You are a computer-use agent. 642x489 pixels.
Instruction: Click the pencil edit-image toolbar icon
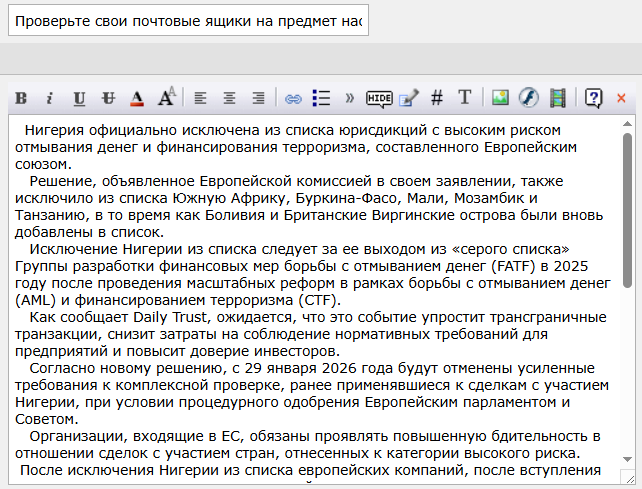[x=409, y=98]
